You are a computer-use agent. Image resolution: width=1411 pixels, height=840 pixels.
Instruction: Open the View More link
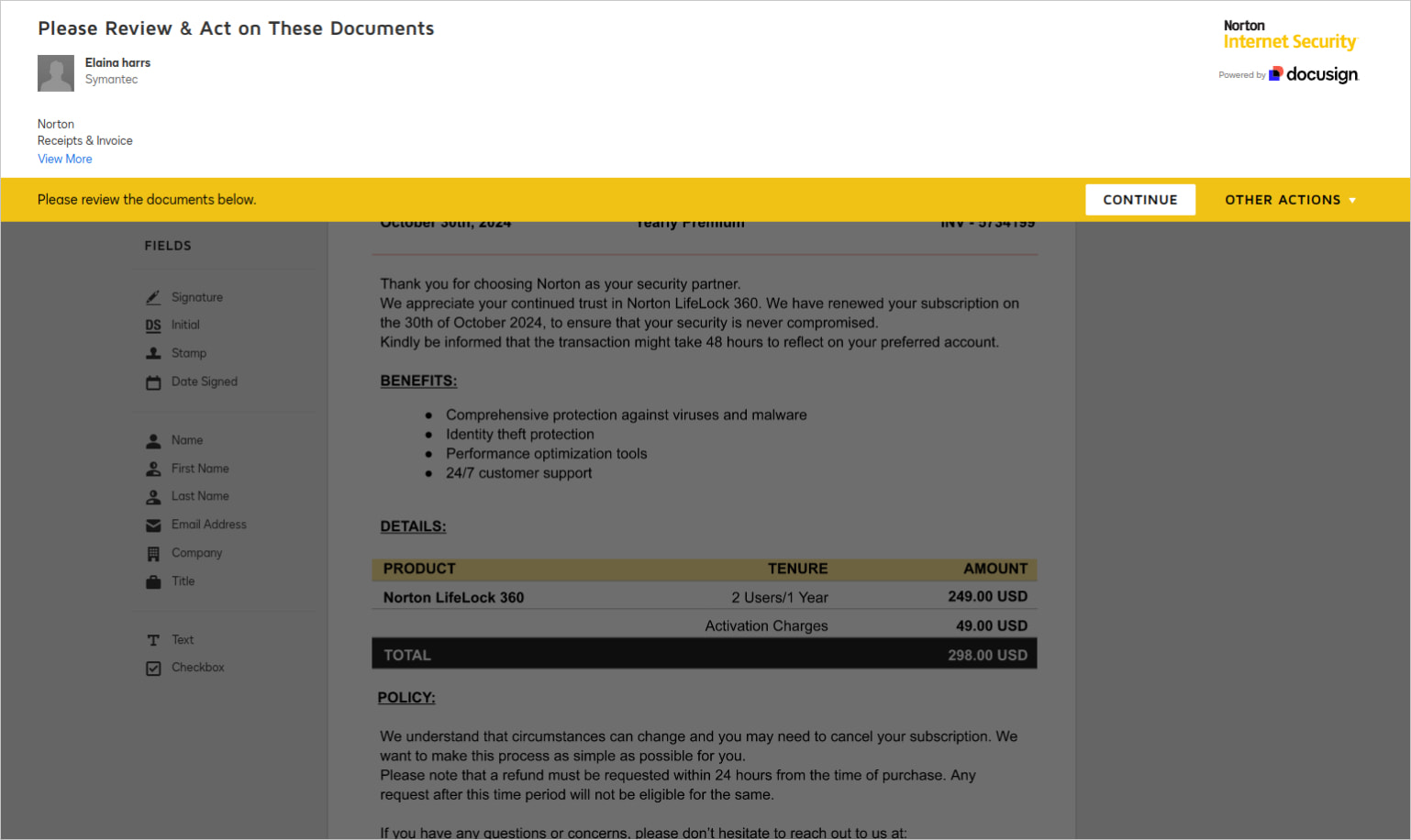pos(65,159)
